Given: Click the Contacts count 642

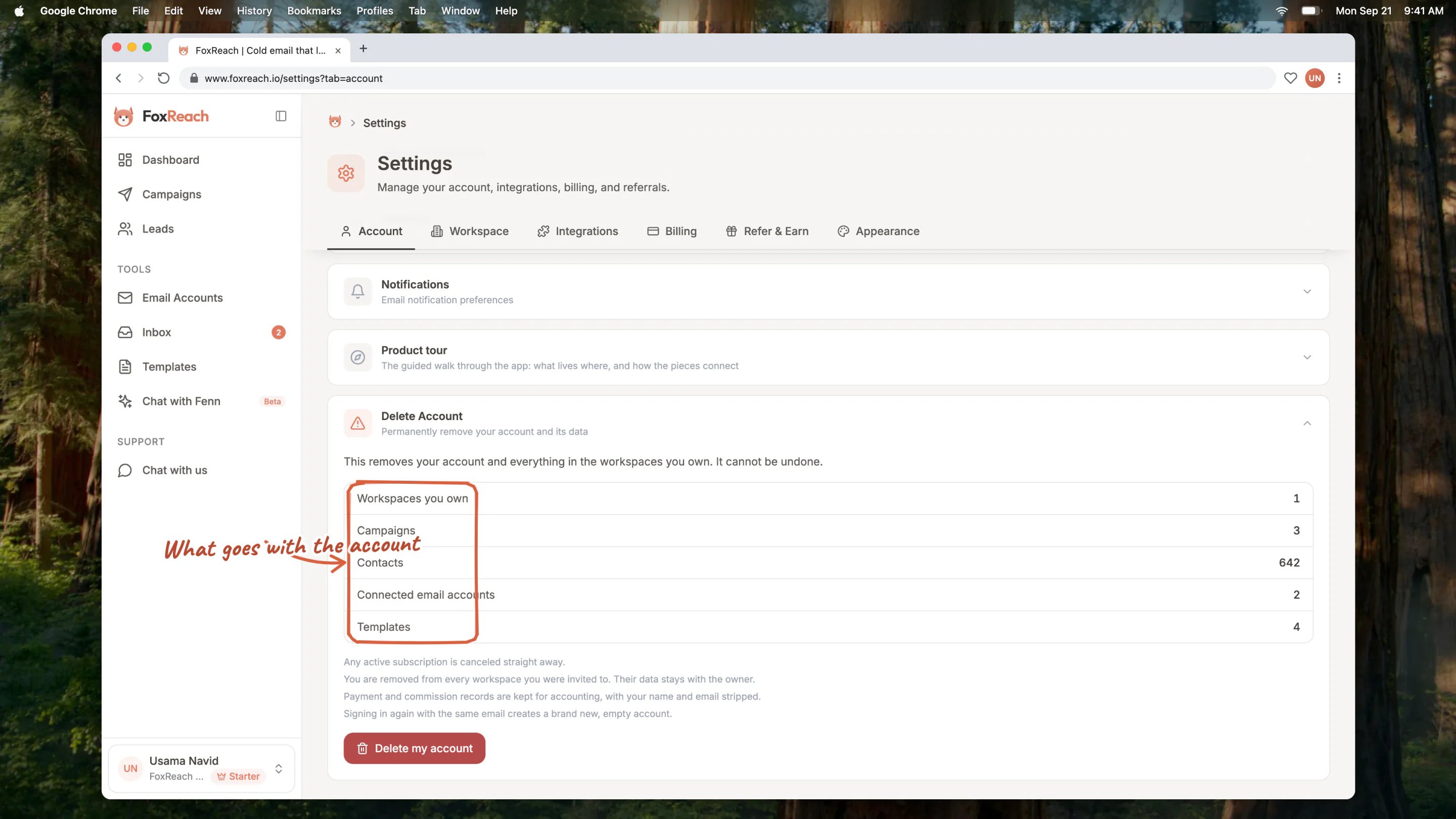Looking at the screenshot, I should pyautogui.click(x=1289, y=562).
